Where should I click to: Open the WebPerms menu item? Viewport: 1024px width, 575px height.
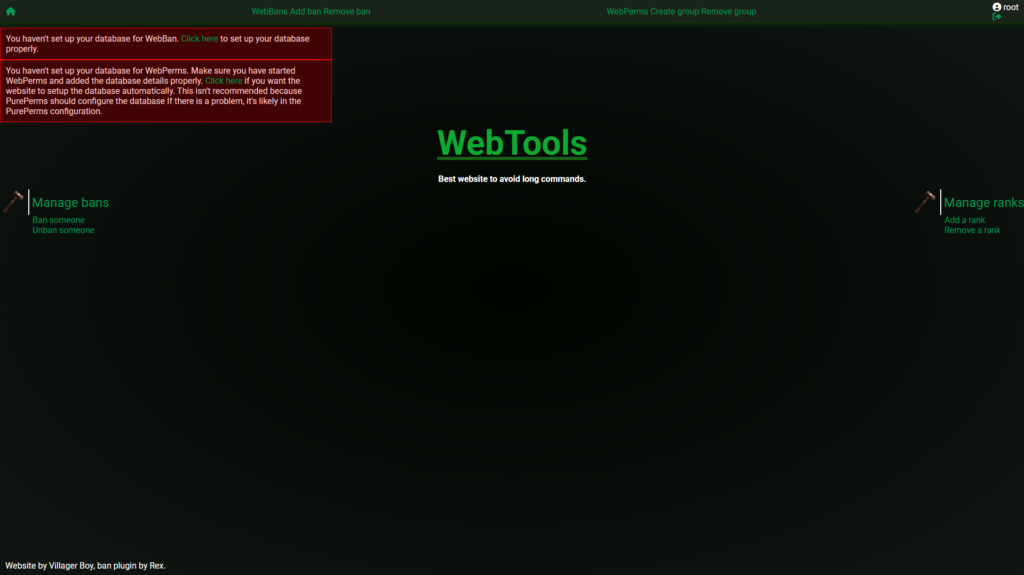[x=627, y=12]
